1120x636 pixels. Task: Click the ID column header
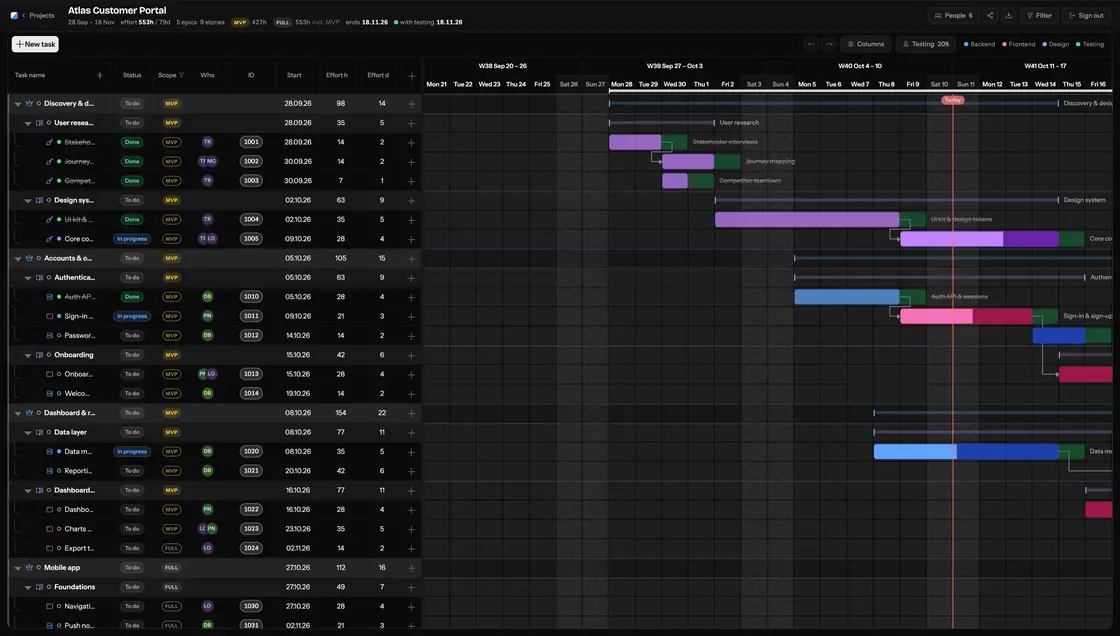251,75
